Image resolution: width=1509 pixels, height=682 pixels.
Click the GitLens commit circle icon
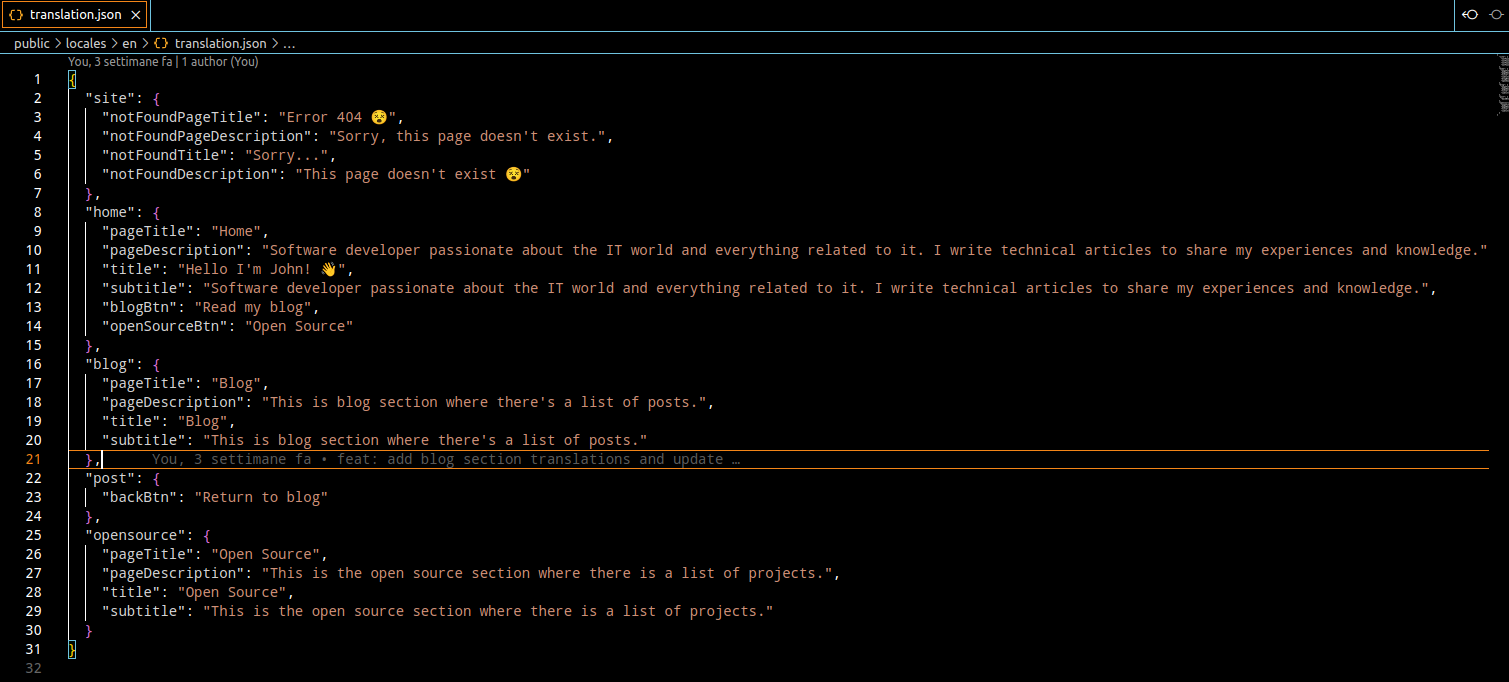[1496, 15]
